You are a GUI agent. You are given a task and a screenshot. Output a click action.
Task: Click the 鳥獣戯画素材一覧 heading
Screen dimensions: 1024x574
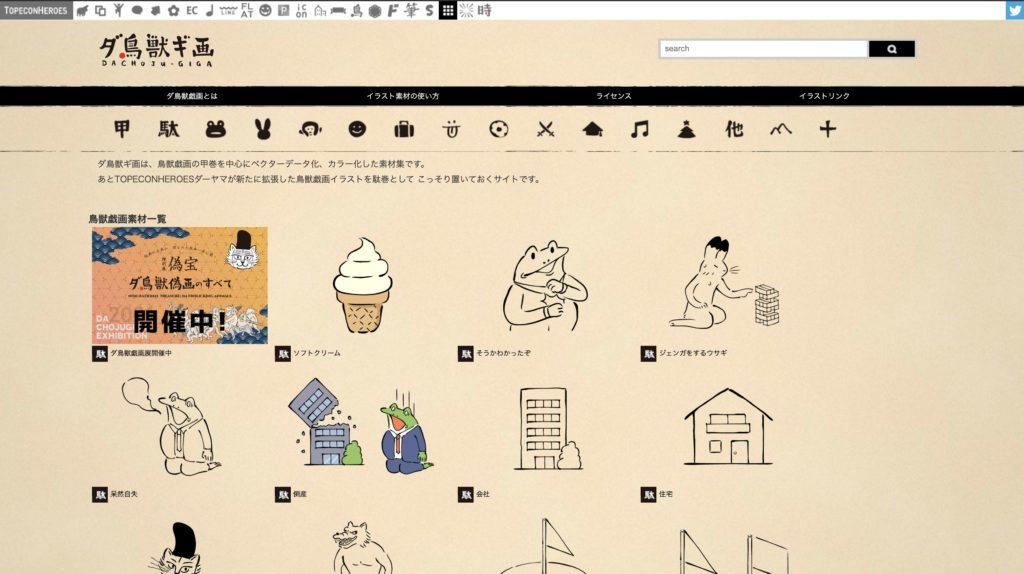[x=127, y=219]
